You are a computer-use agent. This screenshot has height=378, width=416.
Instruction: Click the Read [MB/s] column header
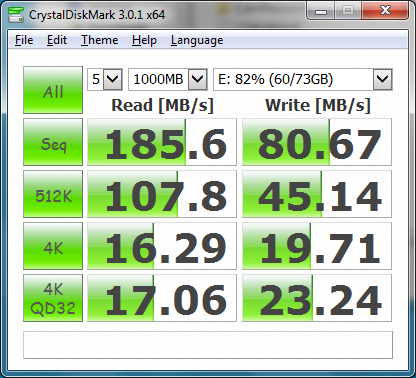(x=162, y=105)
